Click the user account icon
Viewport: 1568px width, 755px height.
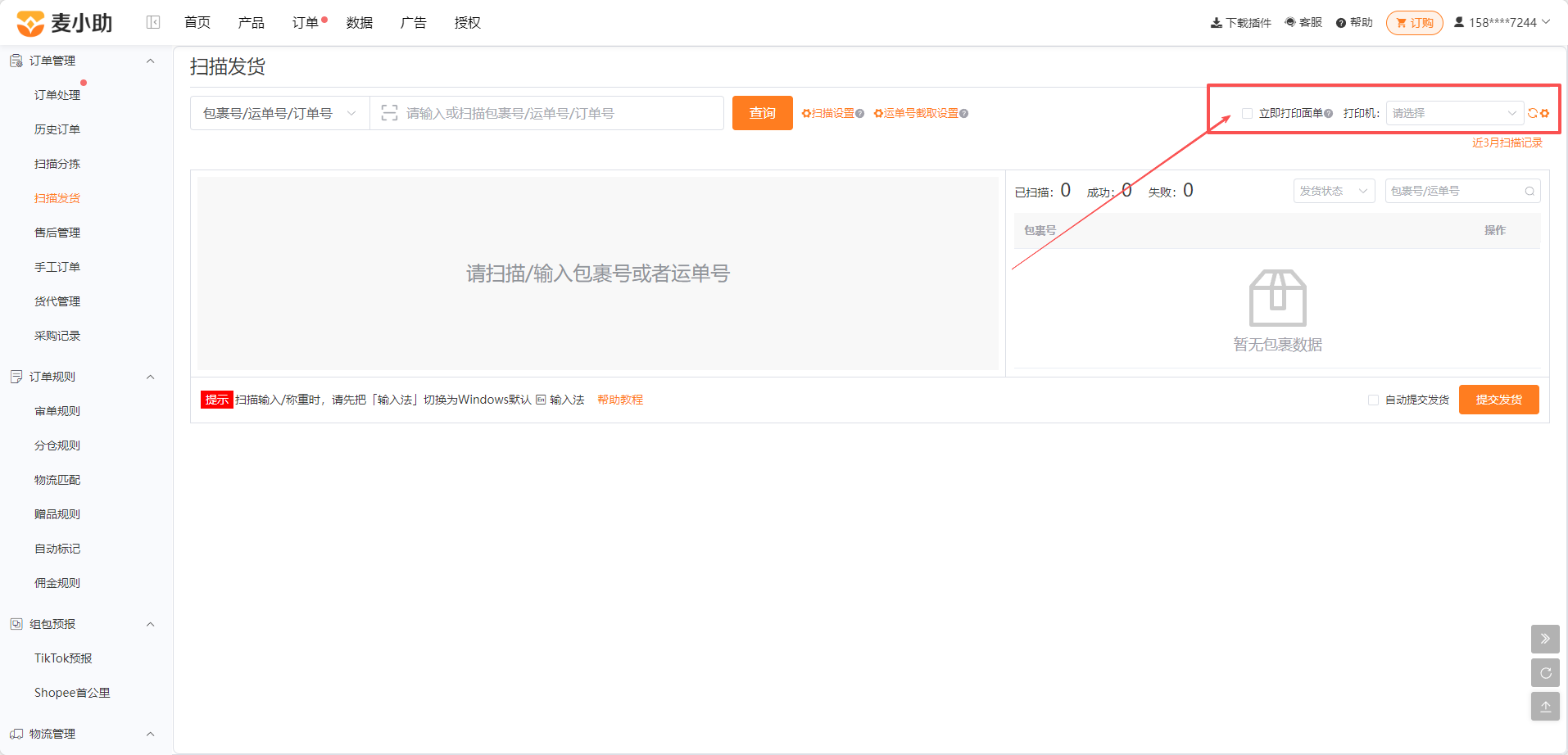1459,22
